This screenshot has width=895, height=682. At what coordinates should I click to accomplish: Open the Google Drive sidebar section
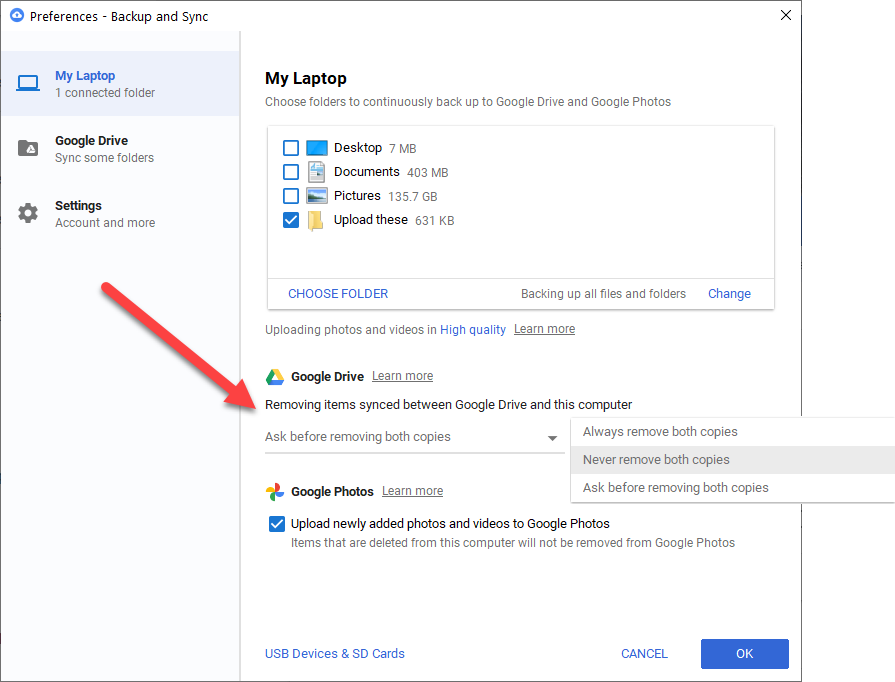[120, 148]
